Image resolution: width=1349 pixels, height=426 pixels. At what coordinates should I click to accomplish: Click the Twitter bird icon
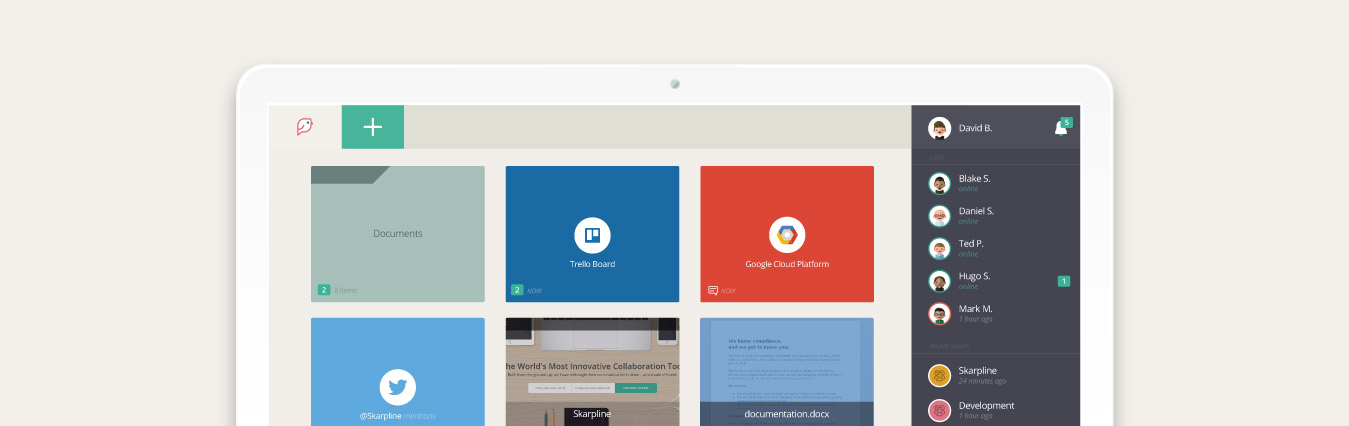tap(397, 387)
